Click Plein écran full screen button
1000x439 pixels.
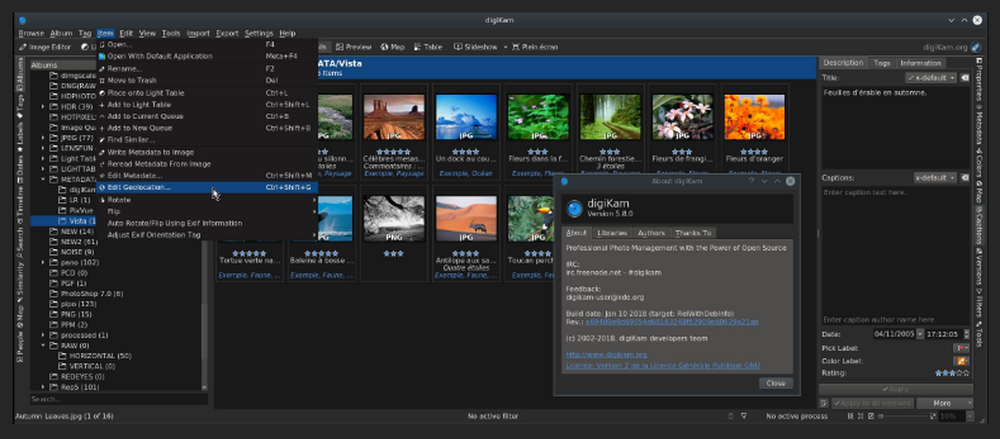pyautogui.click(x=534, y=47)
